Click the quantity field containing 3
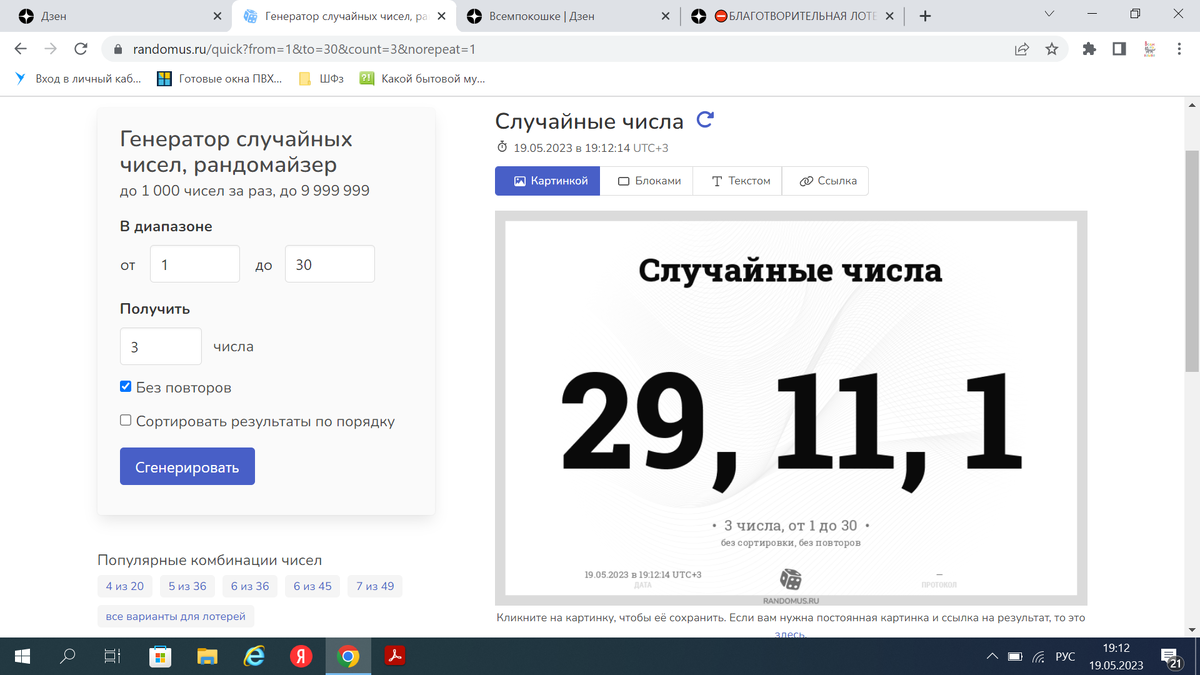The width and height of the screenshot is (1200, 675). (x=161, y=347)
